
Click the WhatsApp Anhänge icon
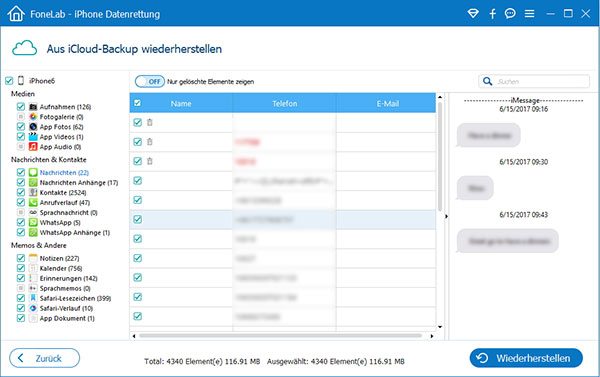click(33, 232)
